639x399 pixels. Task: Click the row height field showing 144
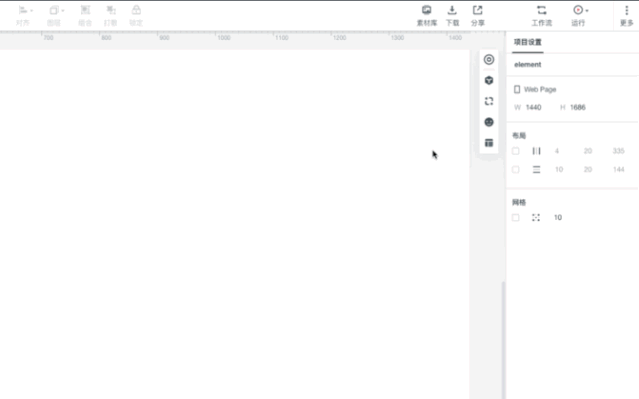(619, 169)
